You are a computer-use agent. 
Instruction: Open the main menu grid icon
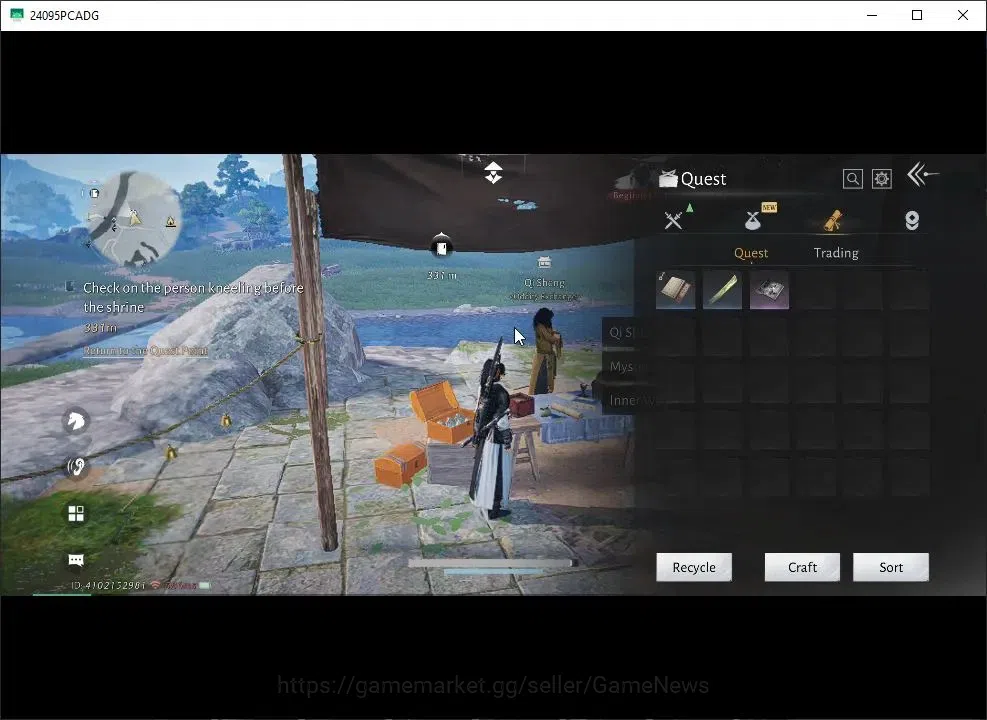(x=76, y=514)
